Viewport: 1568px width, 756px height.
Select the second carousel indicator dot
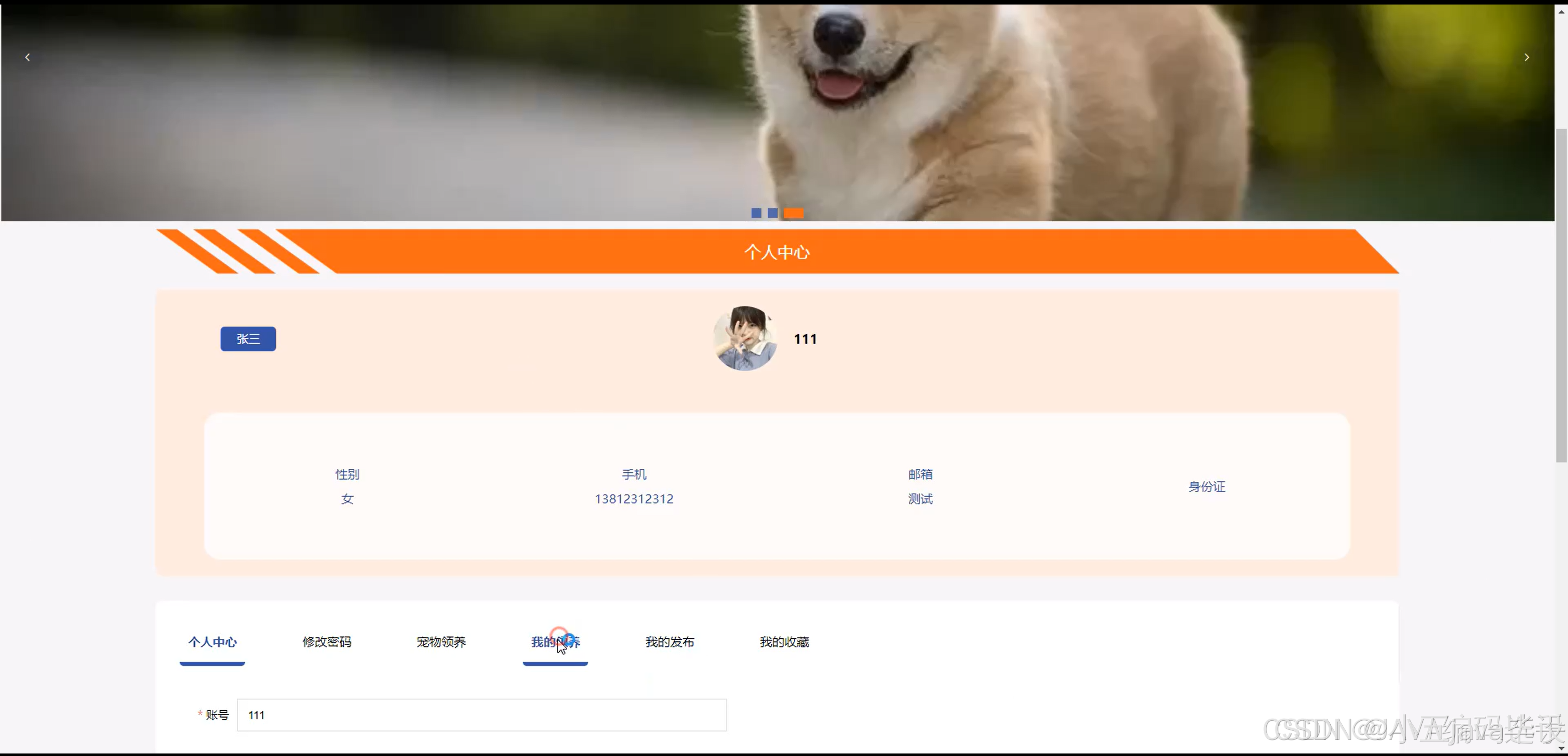click(x=772, y=213)
